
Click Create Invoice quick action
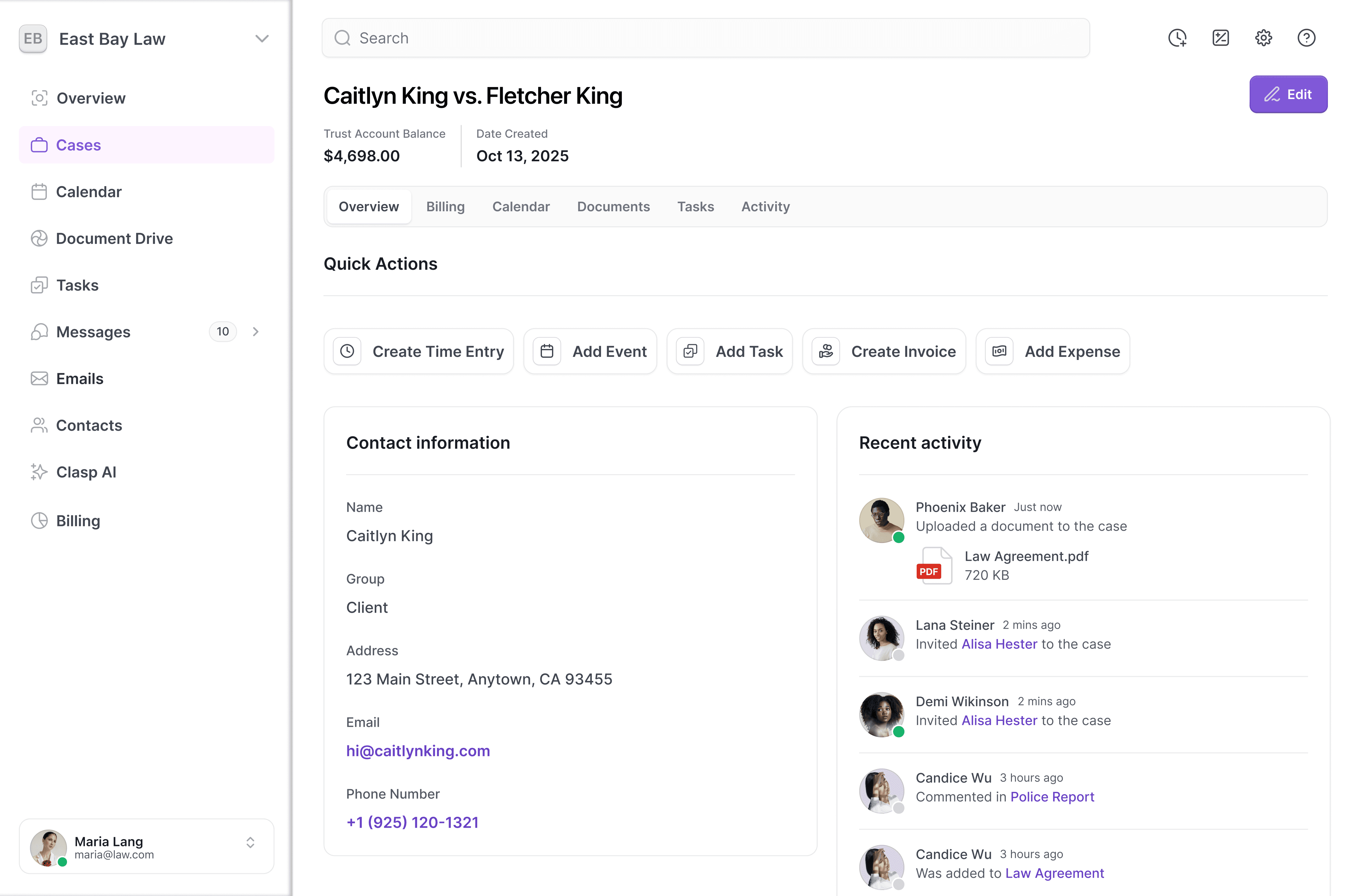tap(884, 351)
